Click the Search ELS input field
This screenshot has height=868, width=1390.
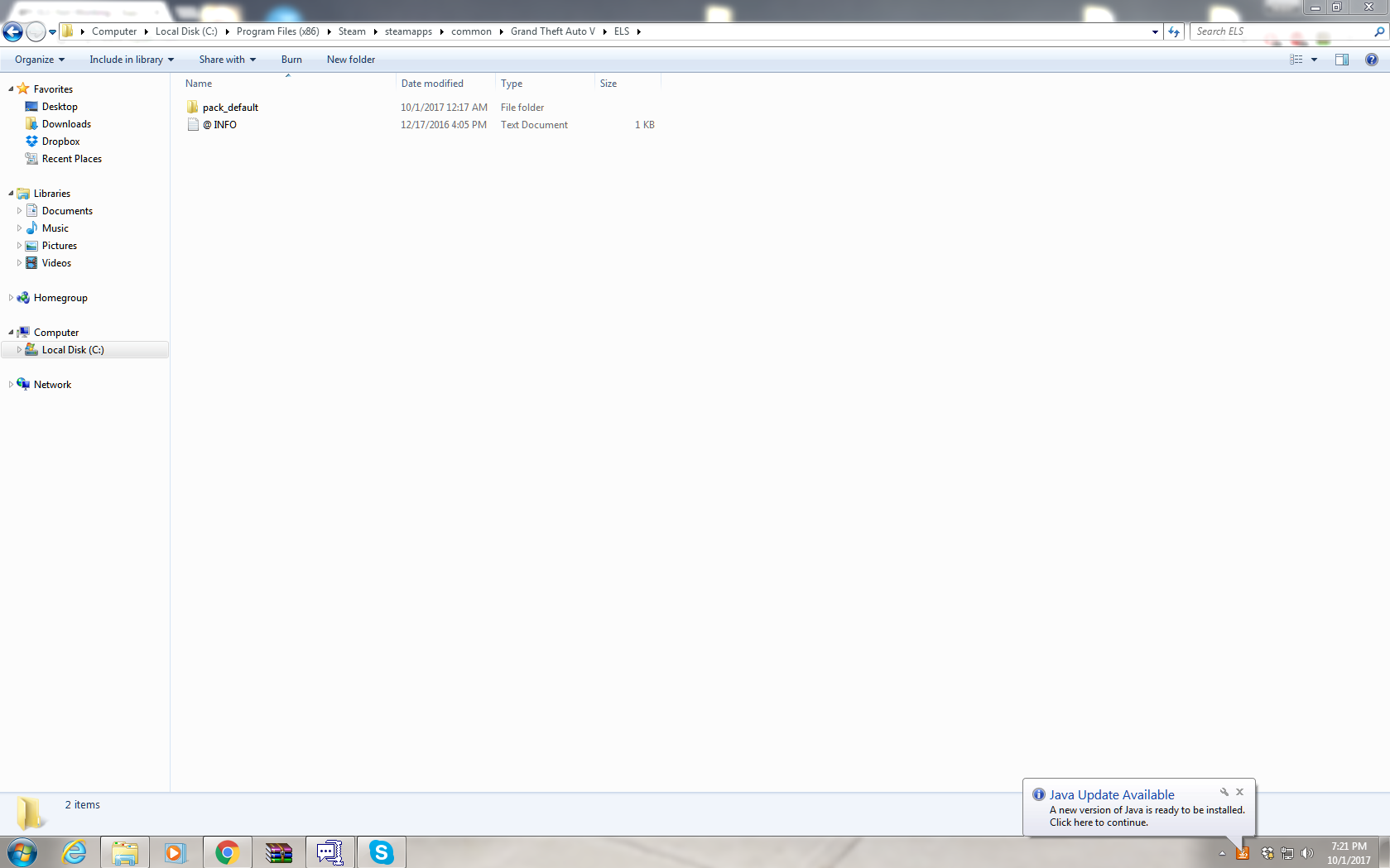pos(1282,31)
